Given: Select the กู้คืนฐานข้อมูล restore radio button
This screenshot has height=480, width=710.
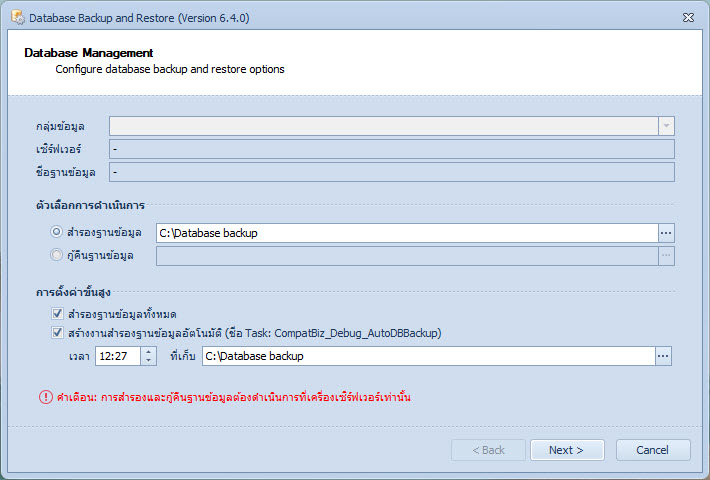Looking at the screenshot, I should click(x=56, y=255).
